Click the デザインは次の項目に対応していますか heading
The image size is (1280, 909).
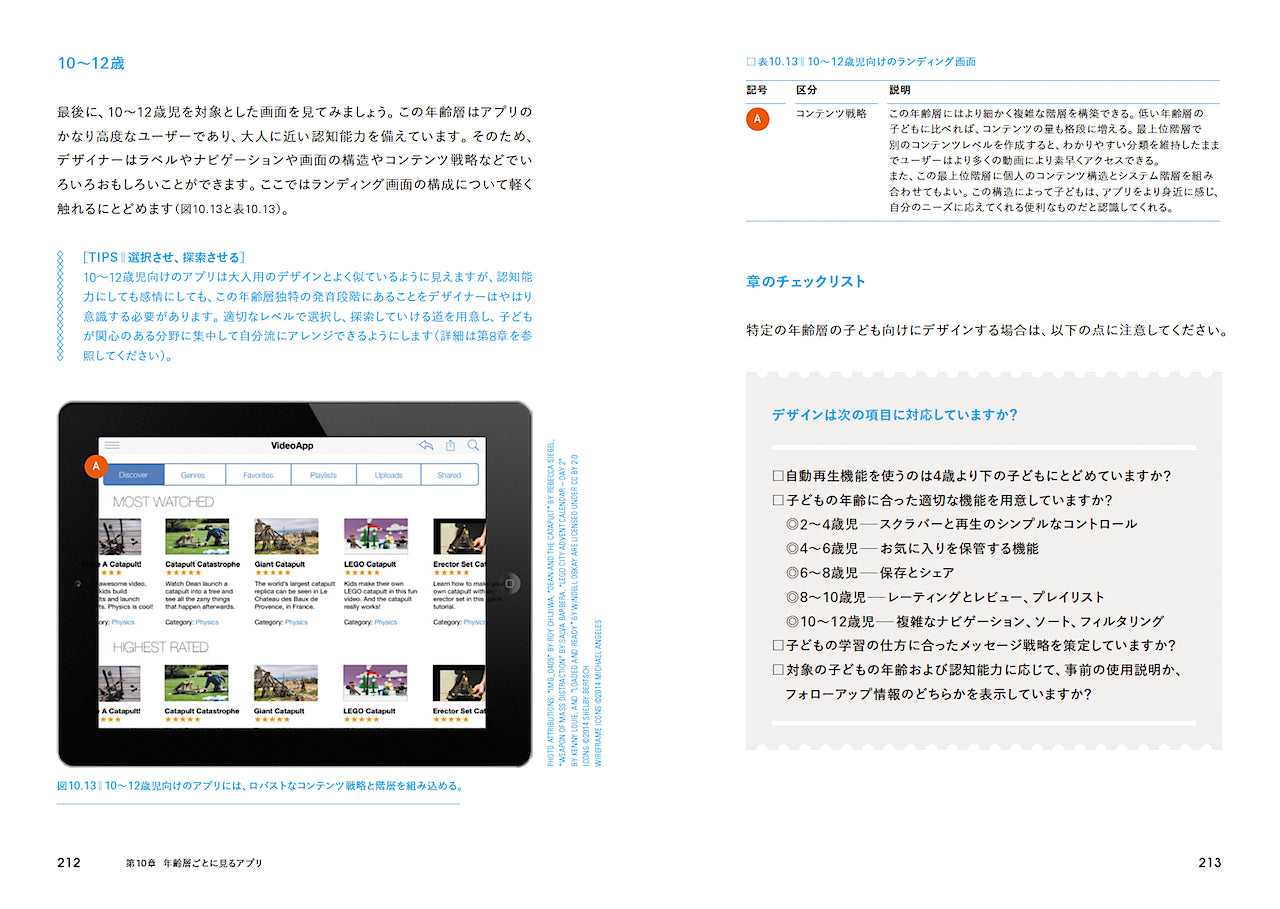pos(894,414)
